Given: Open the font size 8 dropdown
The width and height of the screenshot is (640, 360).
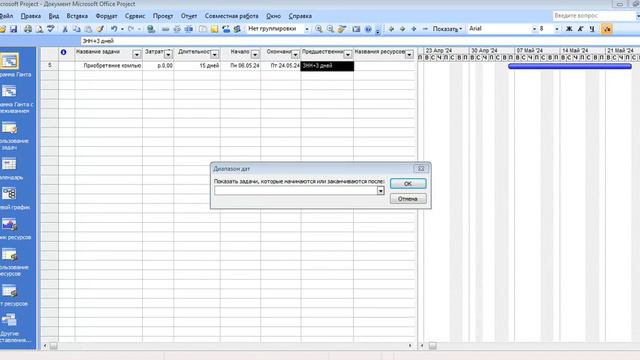Looking at the screenshot, I should coord(557,29).
